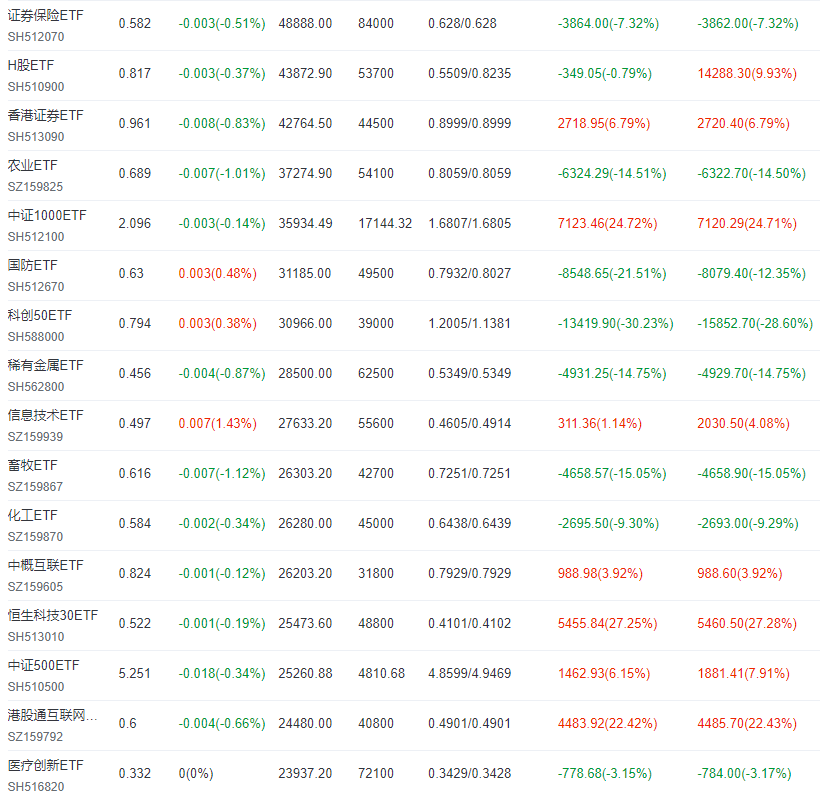Screen dimensions: 820x800
Task: Click price 5.251 in 中证500ETF row
Action: coord(135,673)
